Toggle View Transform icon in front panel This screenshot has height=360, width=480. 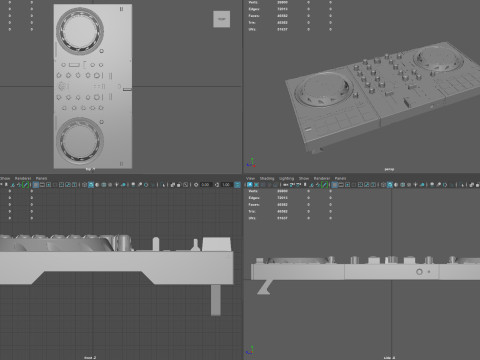click(237, 185)
